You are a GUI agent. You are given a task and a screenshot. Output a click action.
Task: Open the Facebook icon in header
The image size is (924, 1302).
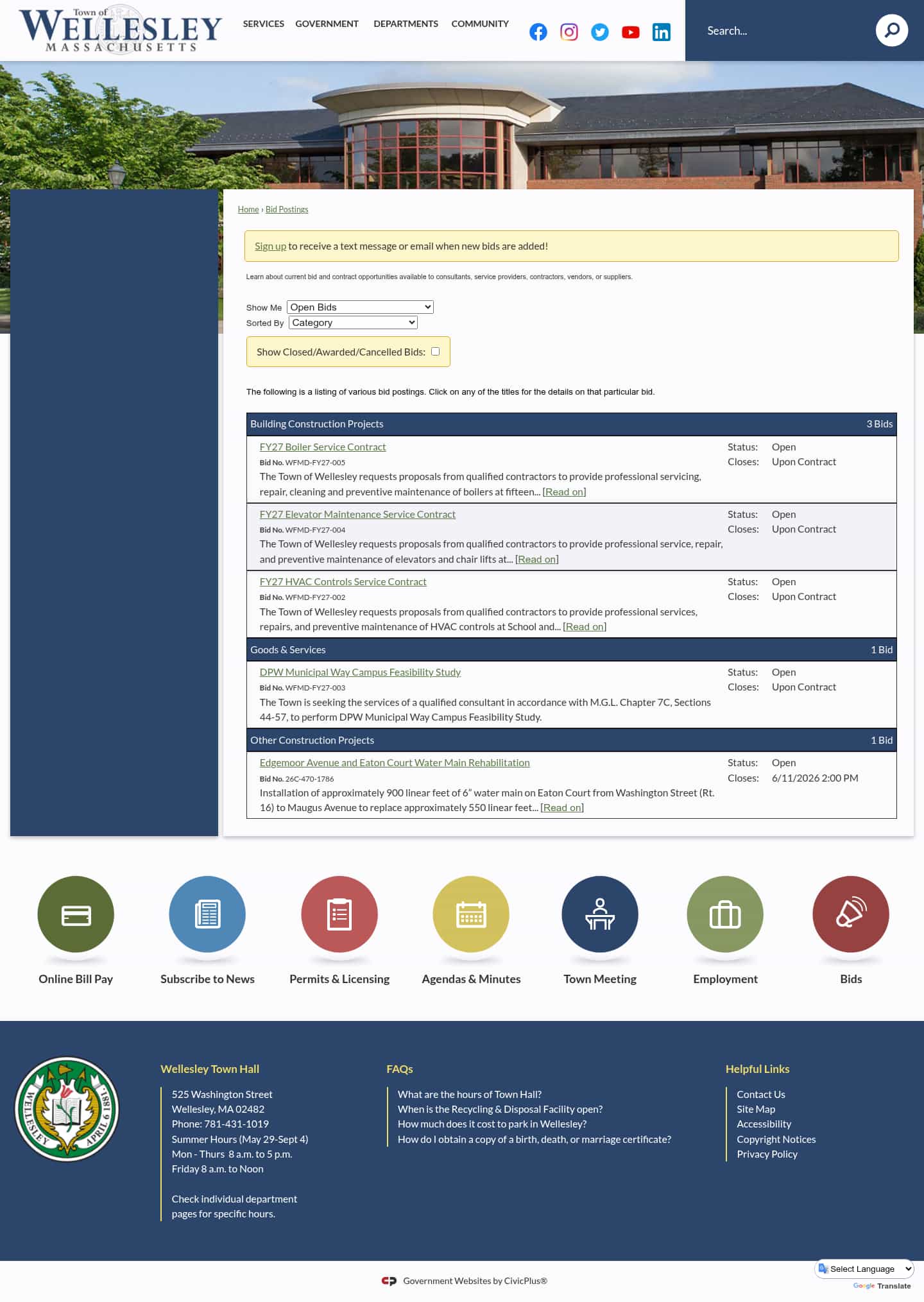coord(538,32)
